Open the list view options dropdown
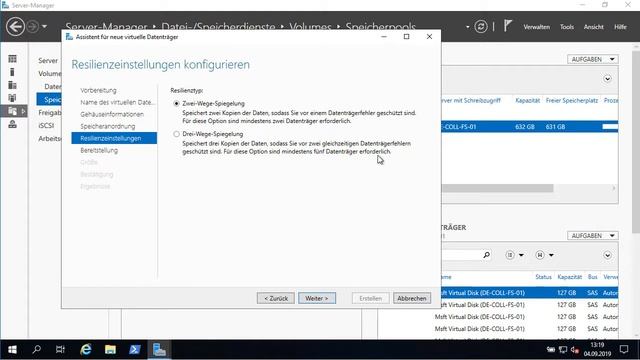 (514, 255)
